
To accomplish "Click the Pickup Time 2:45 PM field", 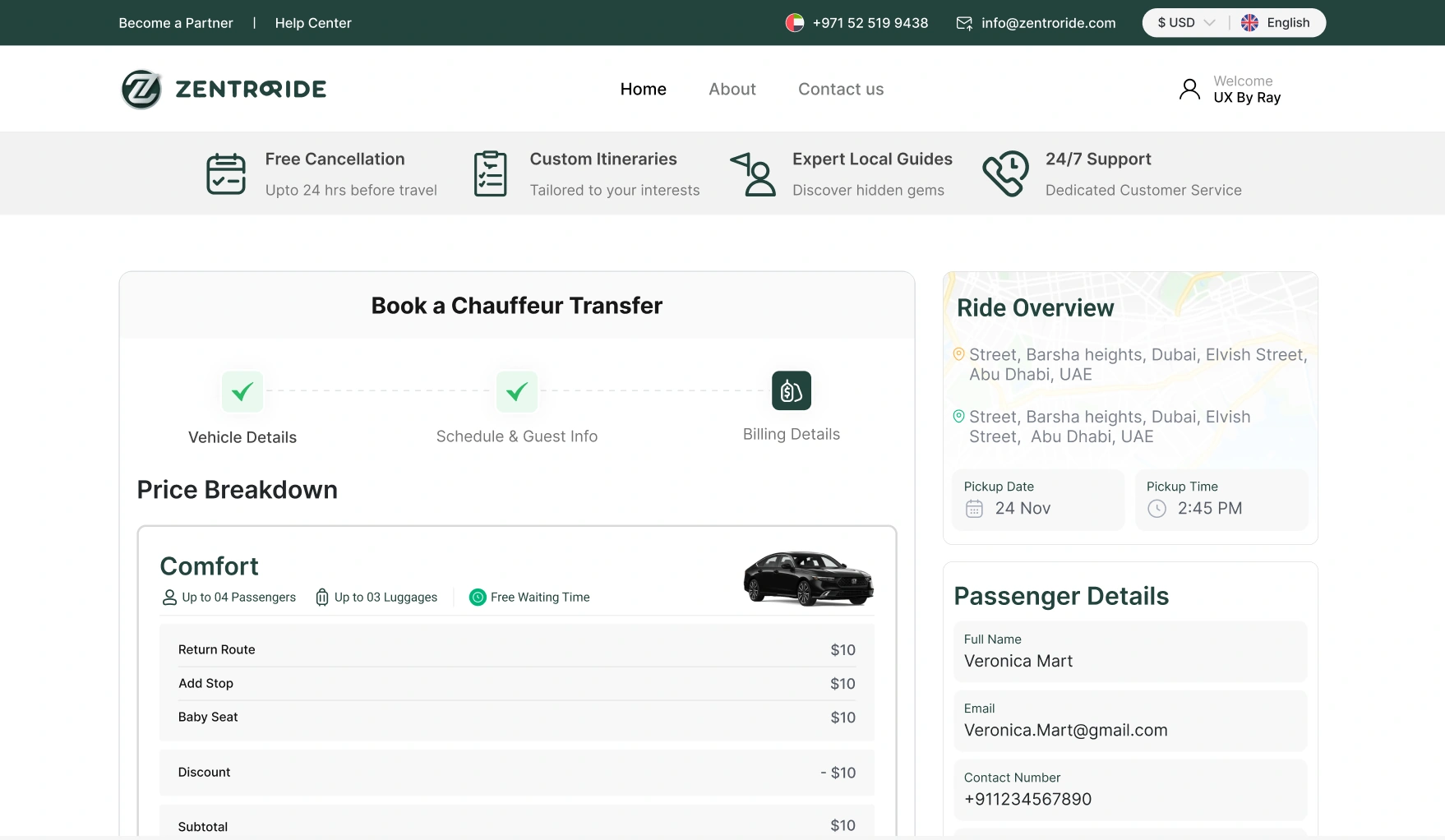I will (x=1221, y=500).
